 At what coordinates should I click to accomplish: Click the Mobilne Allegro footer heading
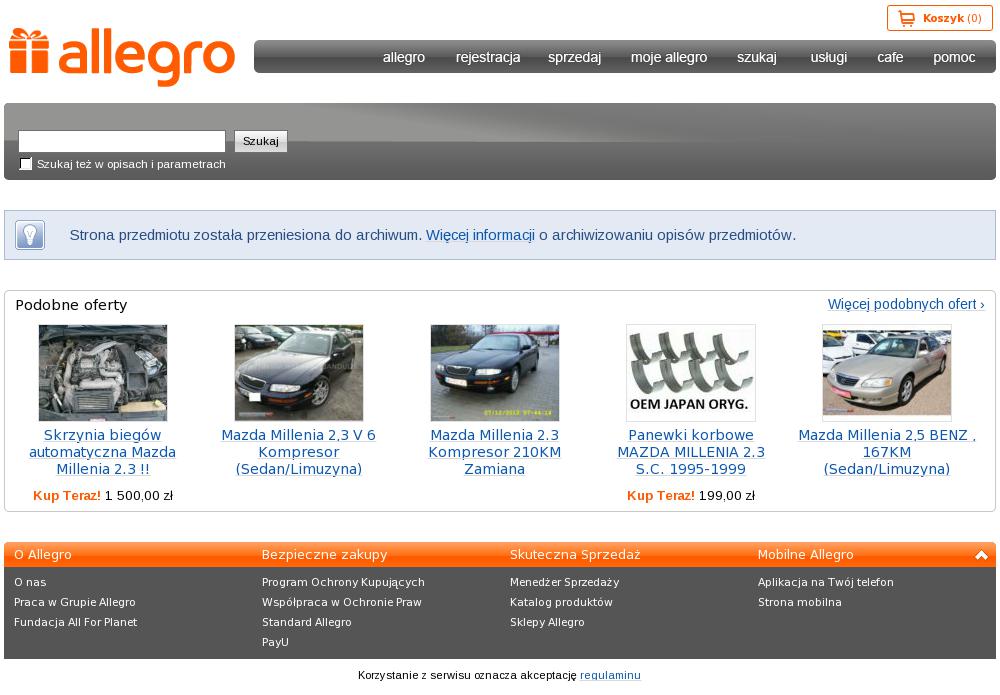(x=805, y=555)
